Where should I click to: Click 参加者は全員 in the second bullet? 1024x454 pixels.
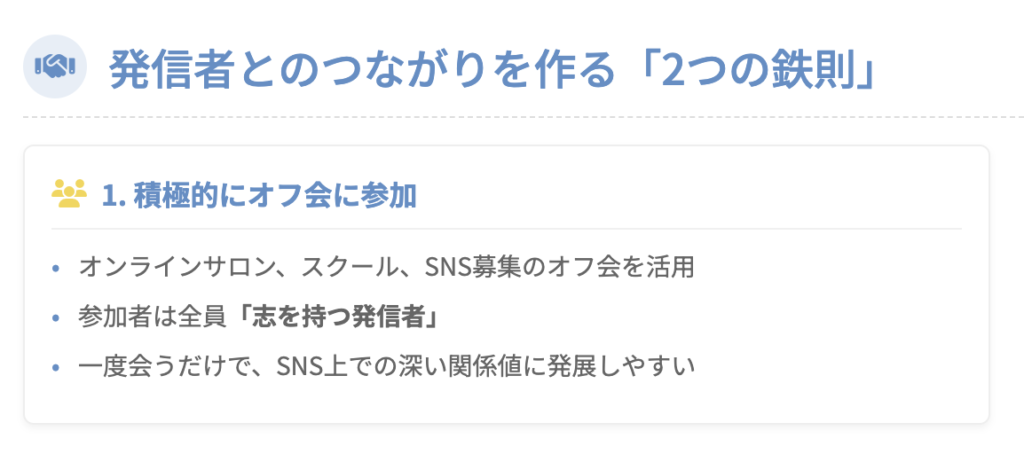(153, 318)
